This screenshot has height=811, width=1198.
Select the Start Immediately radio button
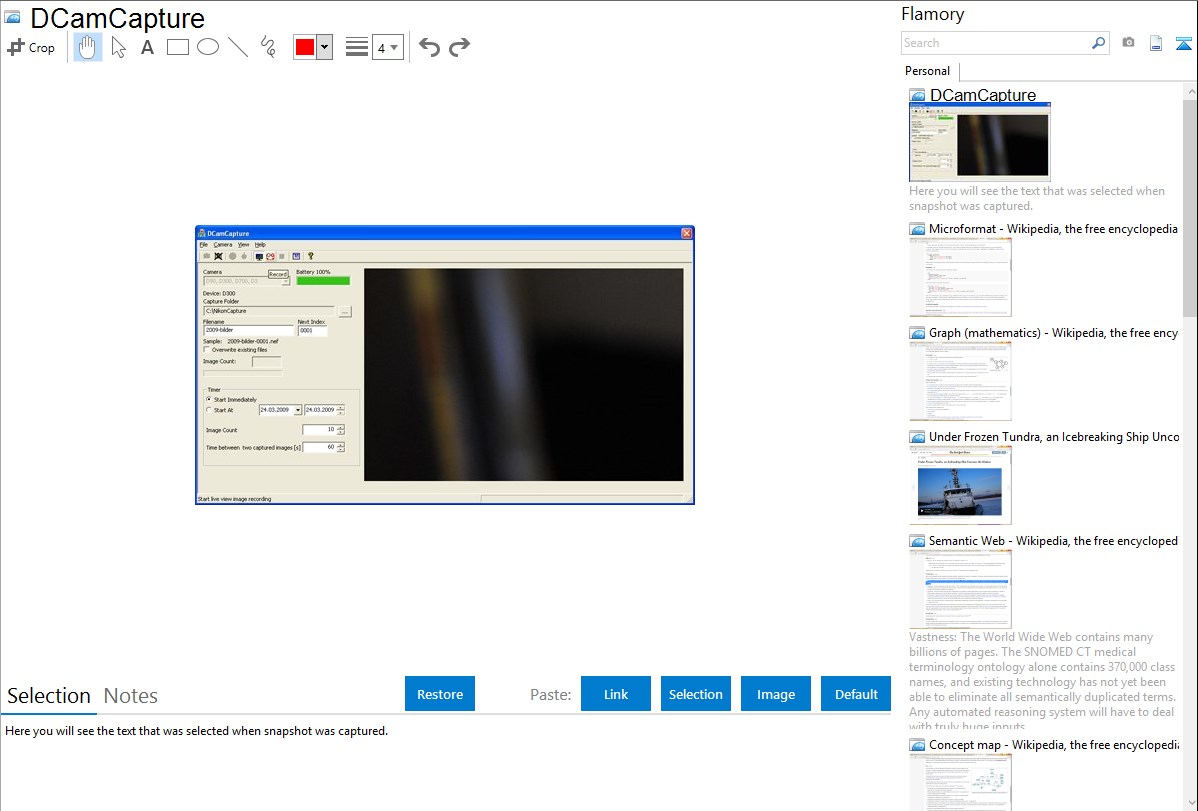point(209,399)
